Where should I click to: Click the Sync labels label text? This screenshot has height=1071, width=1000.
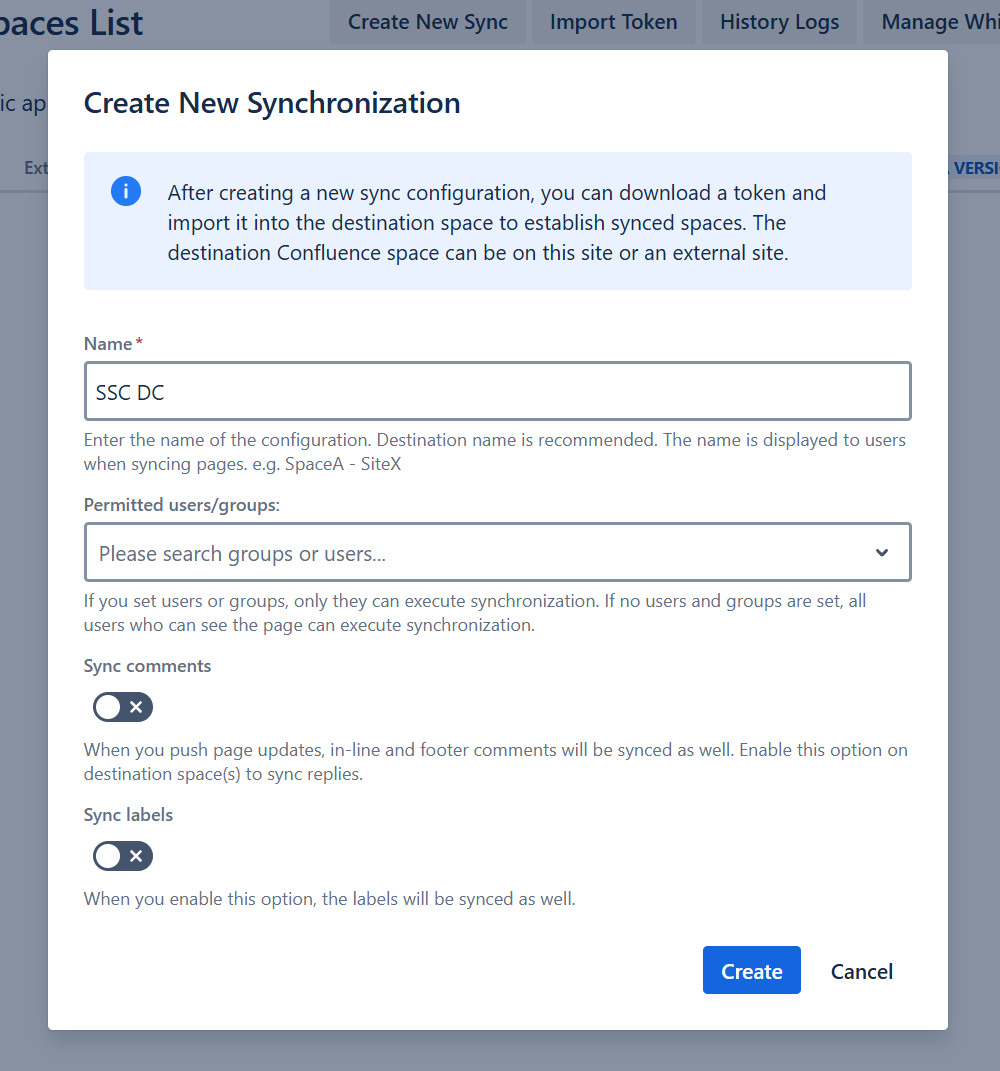coord(128,815)
